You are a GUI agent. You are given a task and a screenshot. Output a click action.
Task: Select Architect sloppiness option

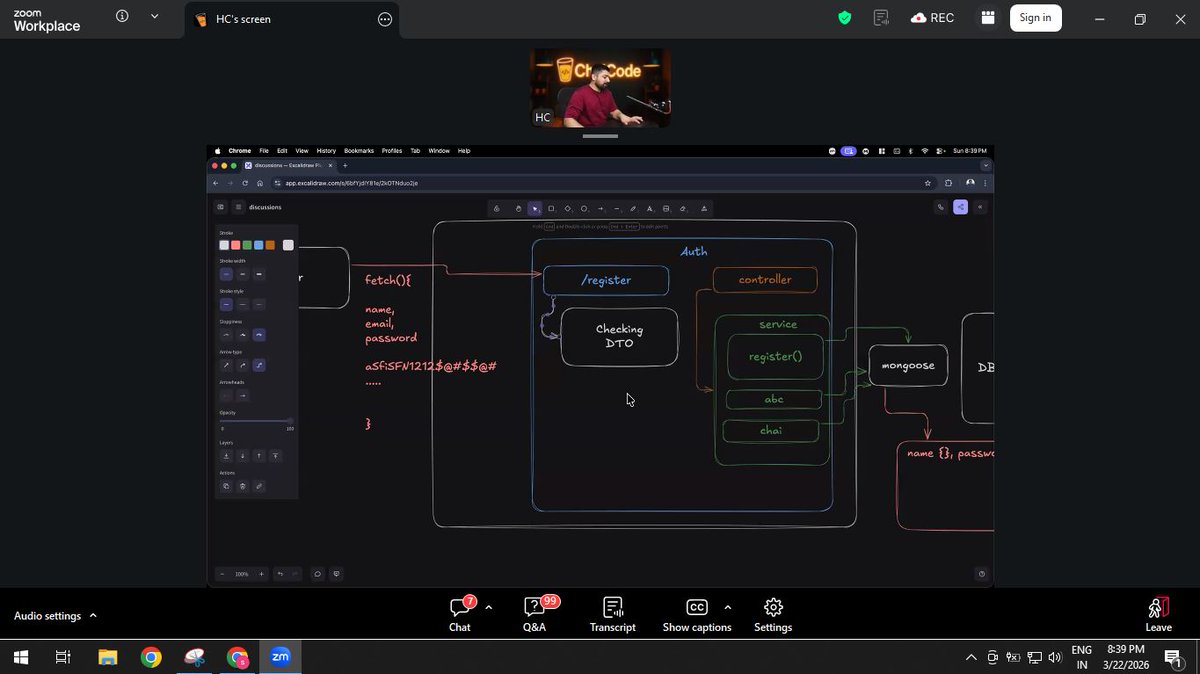[x=226, y=335]
